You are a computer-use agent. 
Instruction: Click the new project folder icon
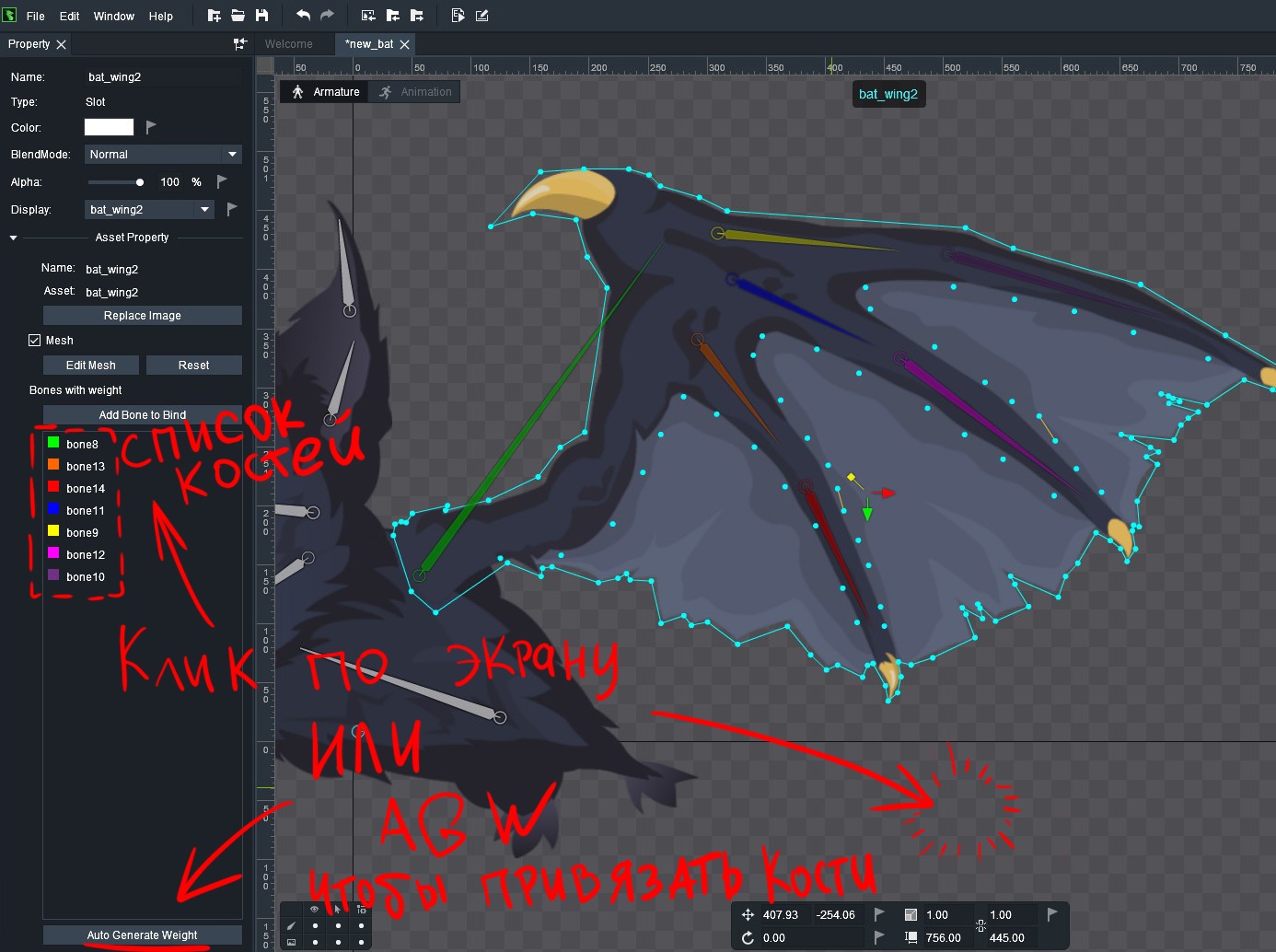tap(214, 16)
